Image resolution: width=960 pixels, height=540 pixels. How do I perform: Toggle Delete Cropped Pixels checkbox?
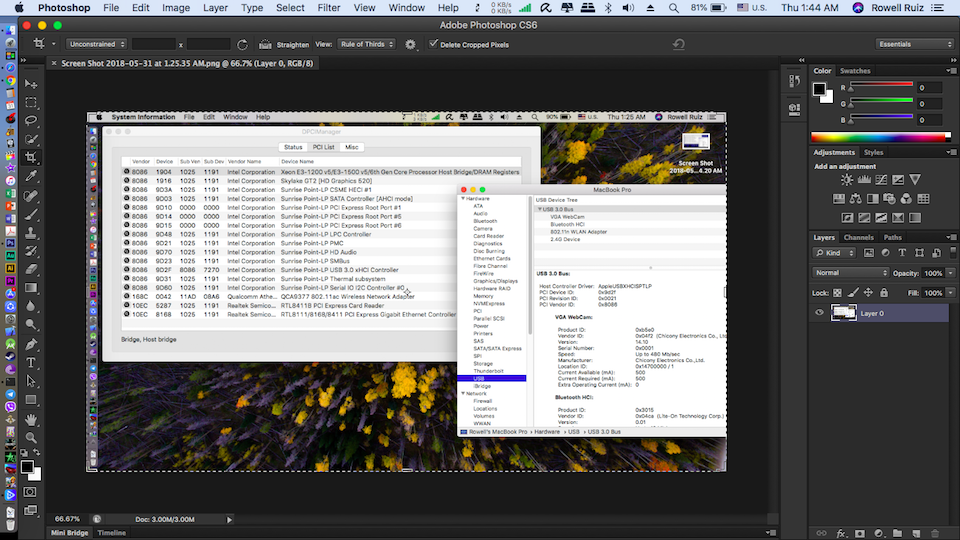tap(433, 43)
